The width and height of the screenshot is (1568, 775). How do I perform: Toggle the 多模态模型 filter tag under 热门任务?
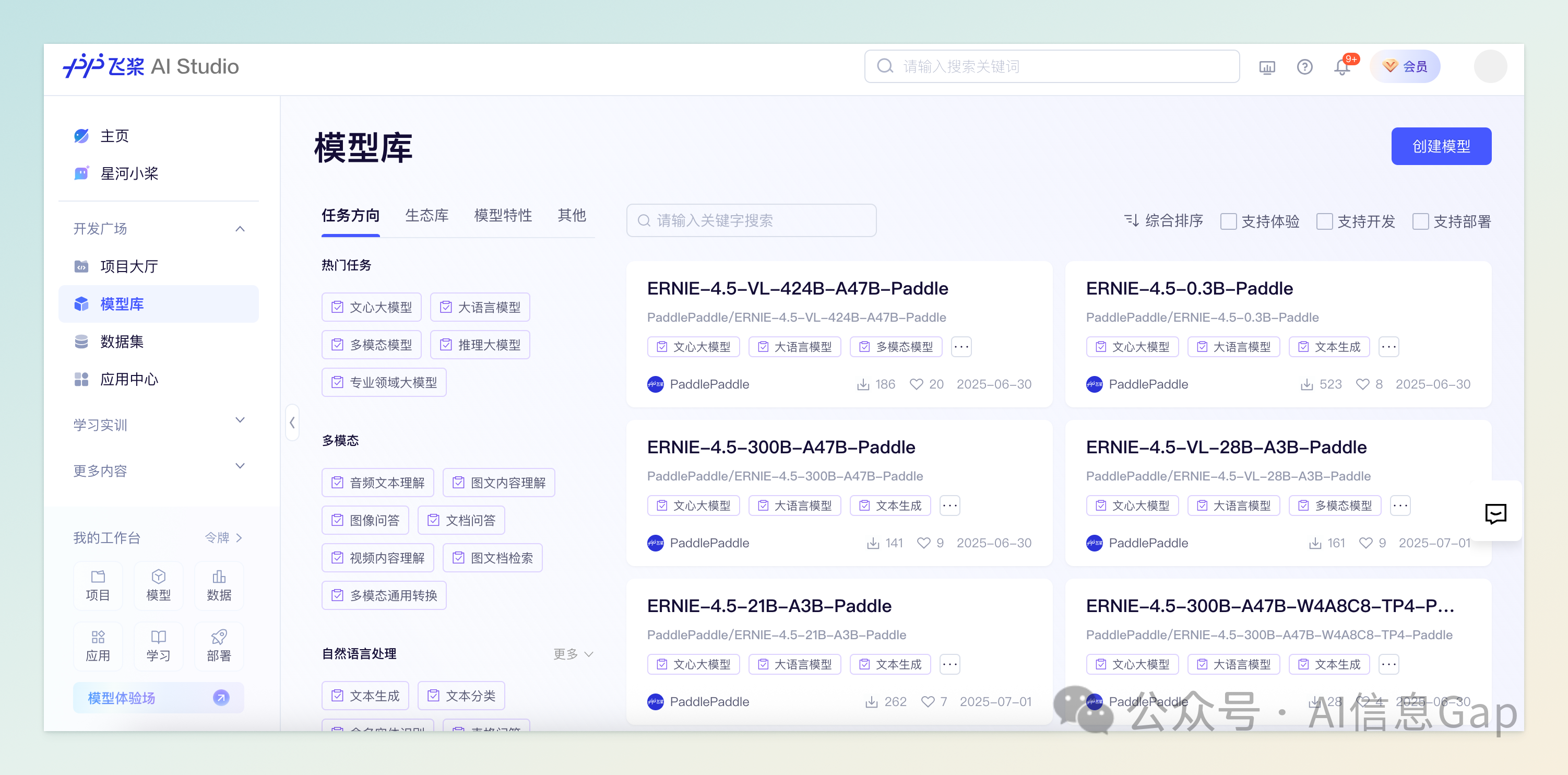point(371,345)
